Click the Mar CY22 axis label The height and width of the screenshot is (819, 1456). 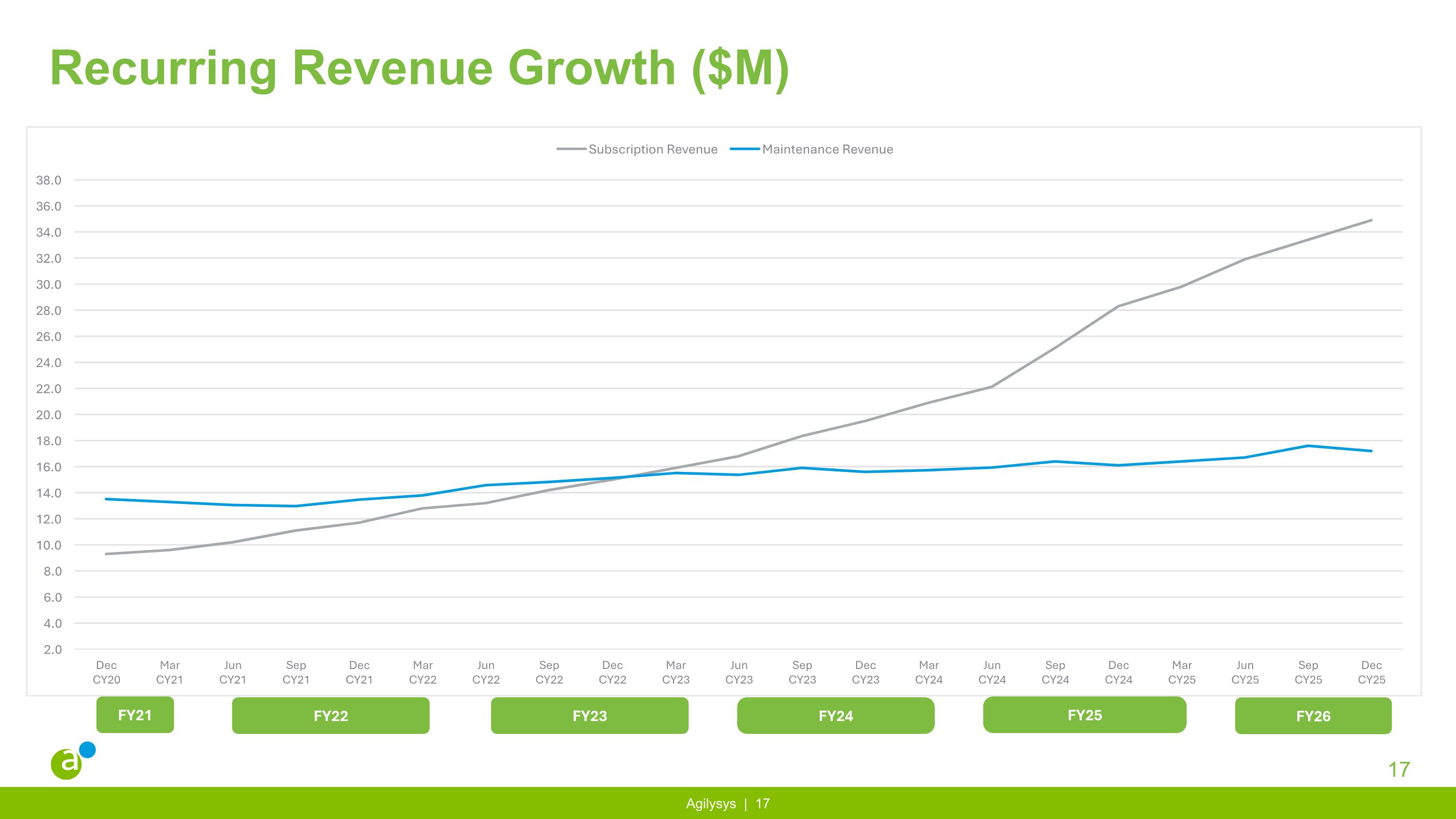coord(423,672)
